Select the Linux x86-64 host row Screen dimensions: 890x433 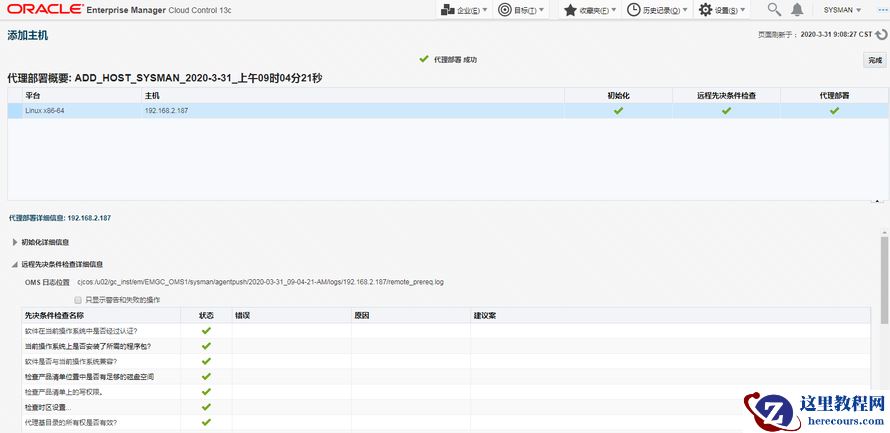point(448,111)
